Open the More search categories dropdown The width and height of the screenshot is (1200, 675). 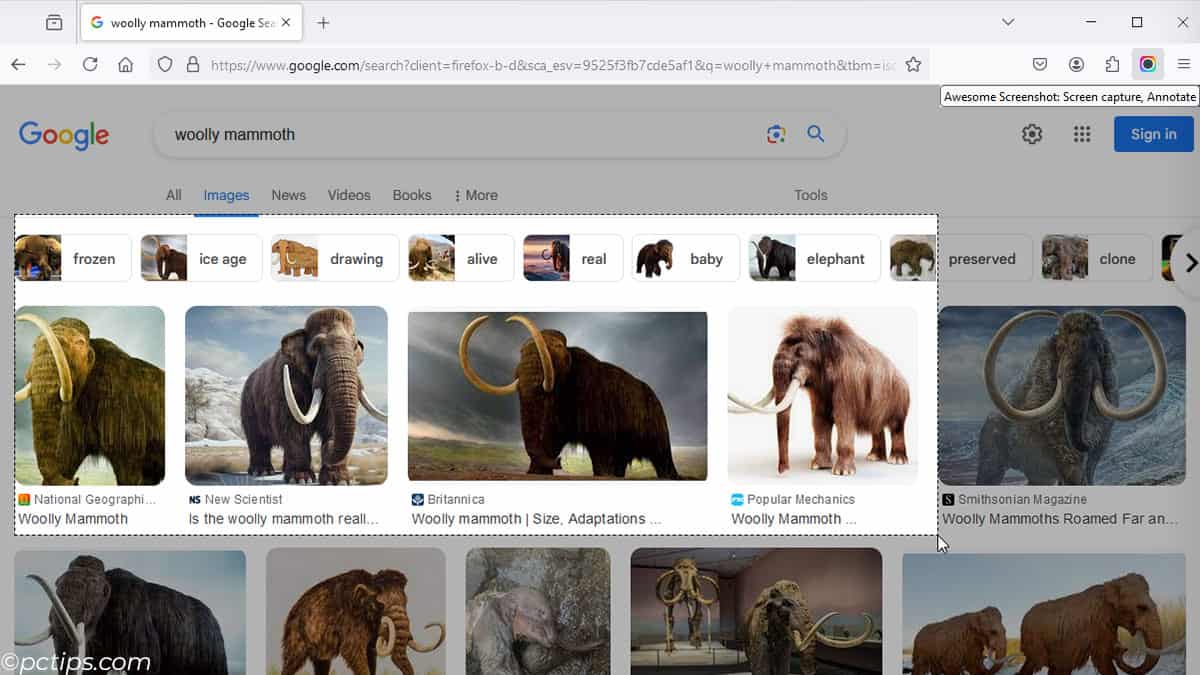click(x=476, y=195)
